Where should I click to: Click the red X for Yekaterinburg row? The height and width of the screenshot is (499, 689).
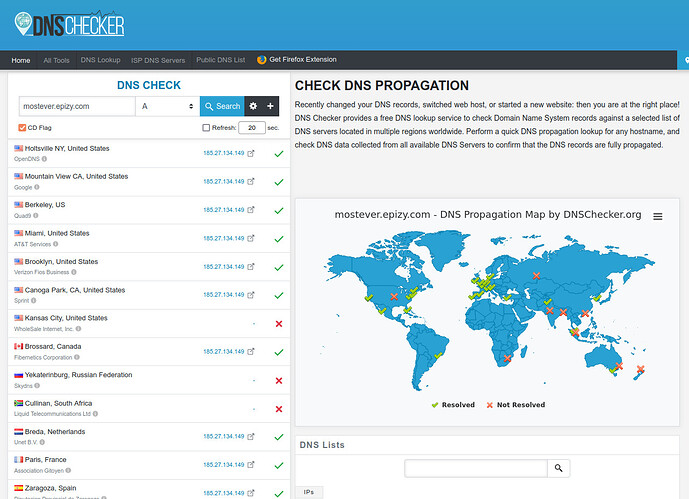point(279,380)
